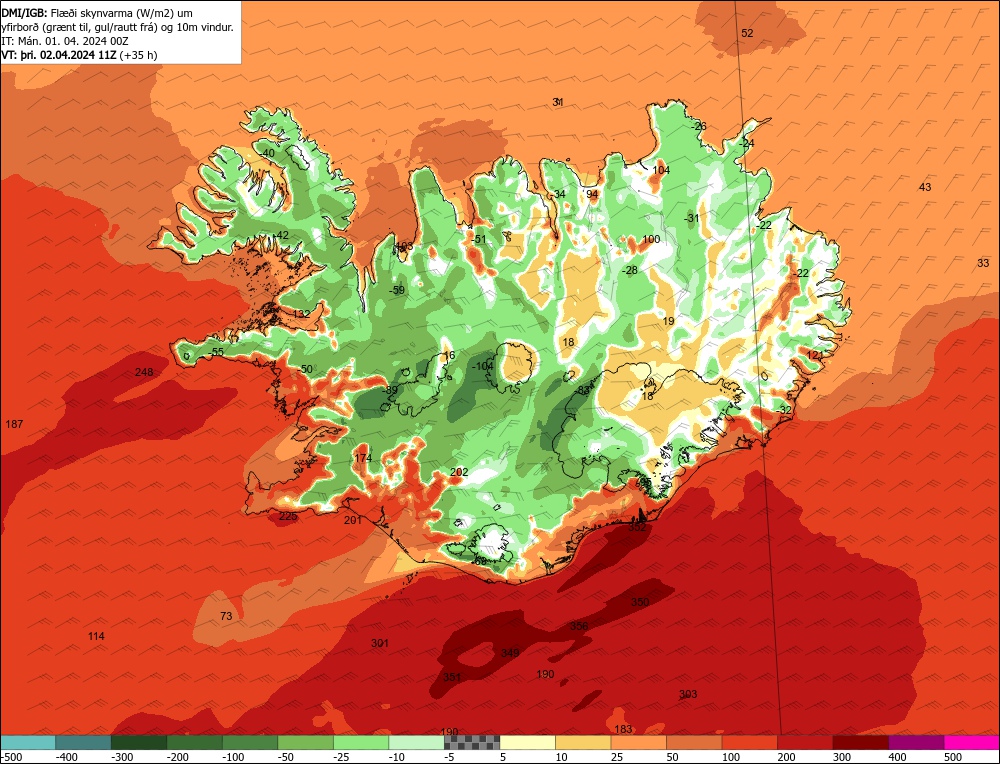
Task: Click the '16' value in central Iceland
Action: pos(450,356)
